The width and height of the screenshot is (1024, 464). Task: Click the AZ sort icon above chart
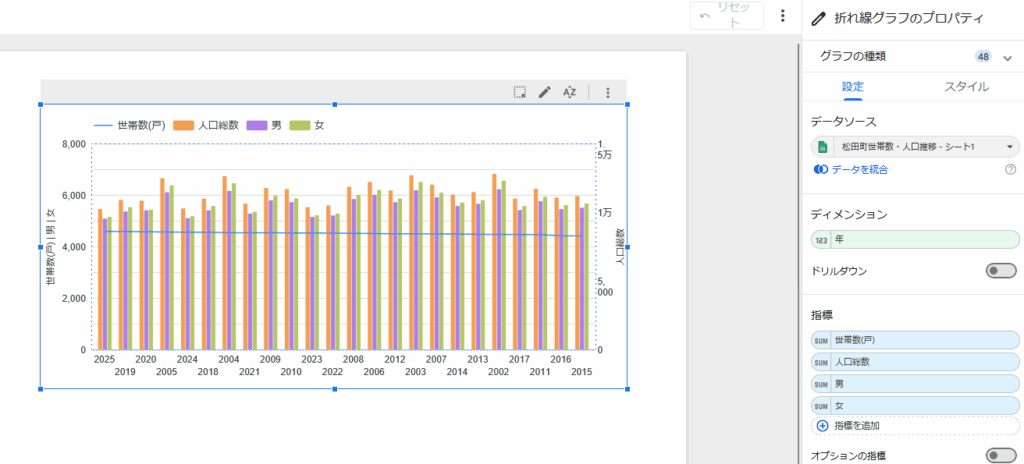tap(570, 92)
